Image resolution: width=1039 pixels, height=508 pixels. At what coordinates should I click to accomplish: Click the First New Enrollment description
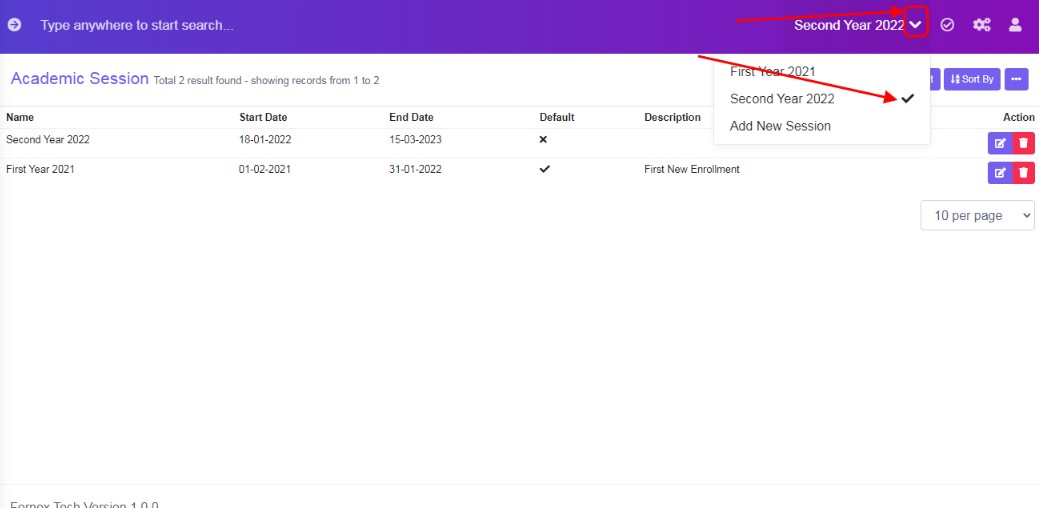(x=692, y=169)
